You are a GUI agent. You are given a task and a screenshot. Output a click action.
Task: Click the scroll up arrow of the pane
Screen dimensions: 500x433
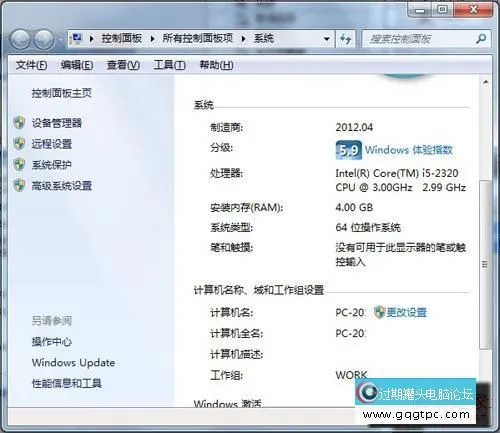(x=486, y=82)
